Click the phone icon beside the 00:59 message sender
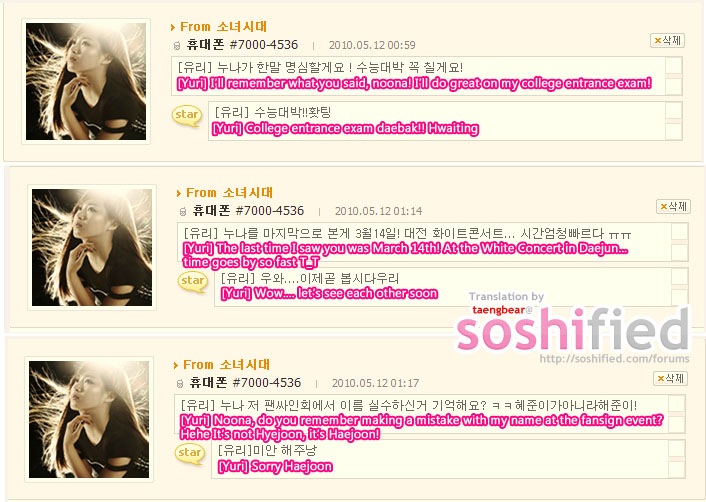The height and width of the screenshot is (502, 706). [x=177, y=45]
